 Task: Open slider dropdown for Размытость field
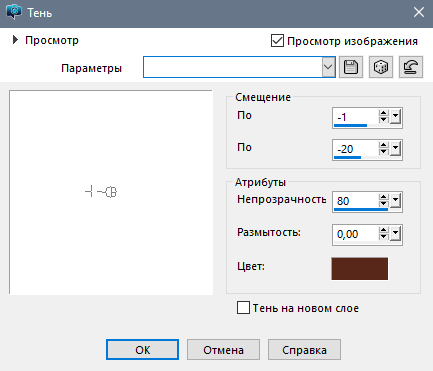(x=395, y=234)
